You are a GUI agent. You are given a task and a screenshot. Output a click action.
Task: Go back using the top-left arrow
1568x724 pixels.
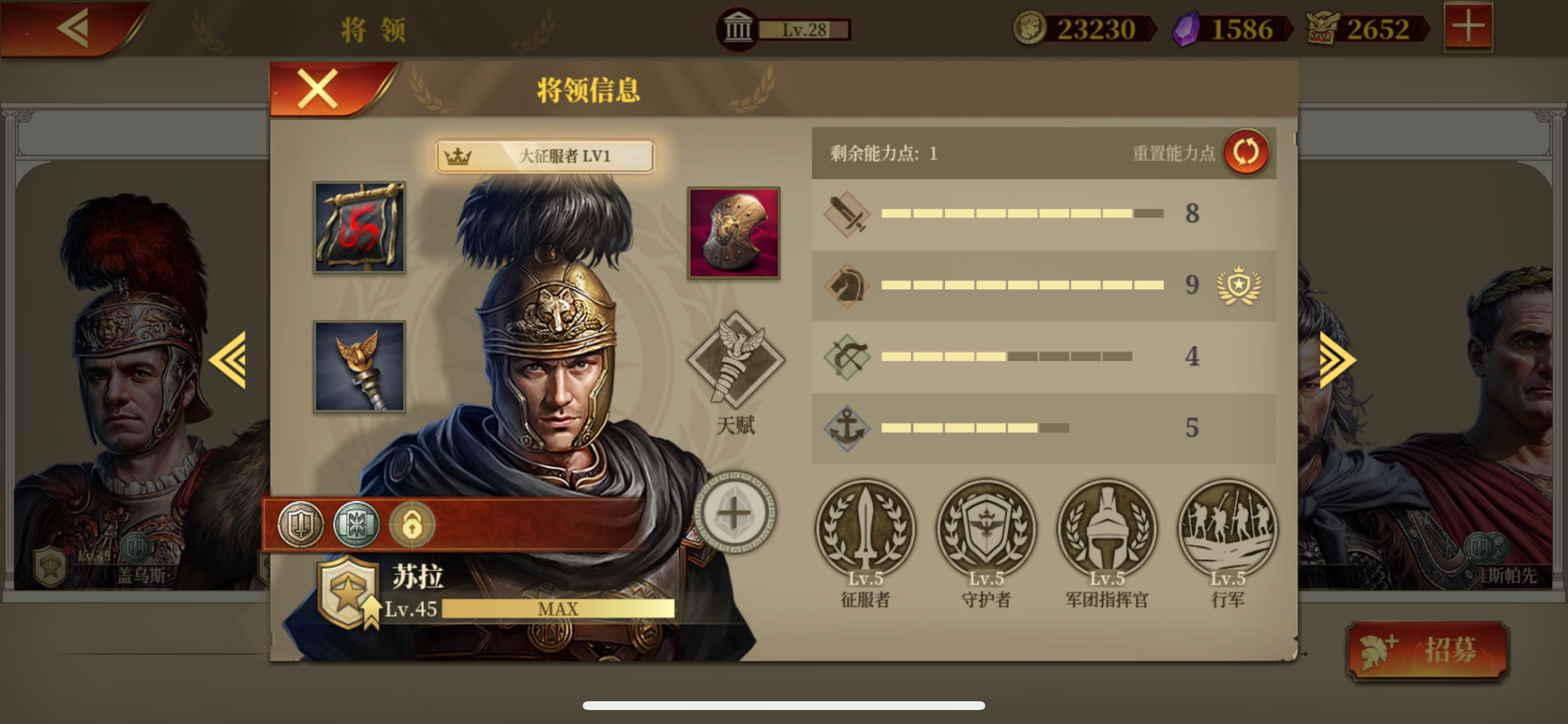tap(74, 28)
